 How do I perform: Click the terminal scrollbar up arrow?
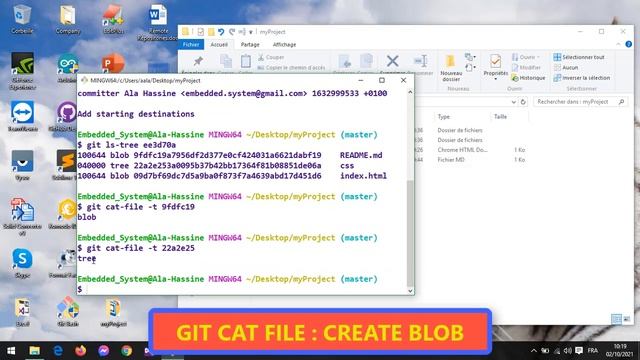410,92
